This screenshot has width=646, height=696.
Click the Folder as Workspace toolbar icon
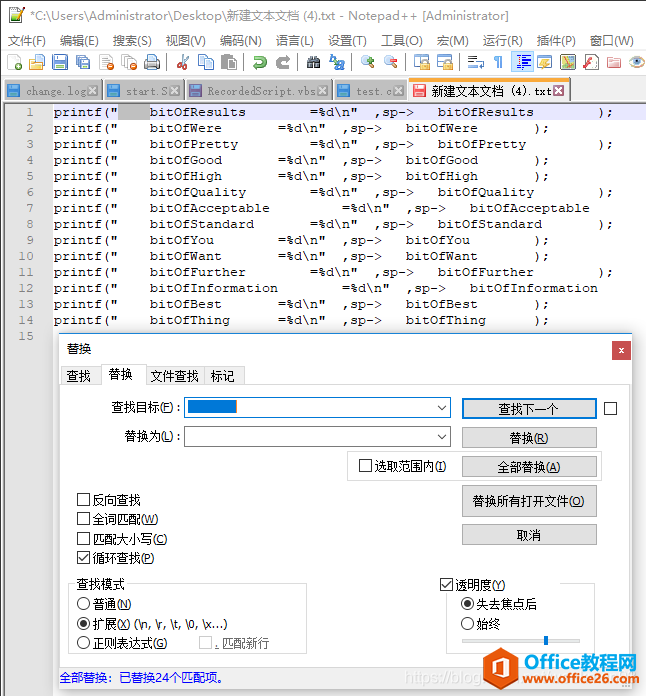point(614,62)
